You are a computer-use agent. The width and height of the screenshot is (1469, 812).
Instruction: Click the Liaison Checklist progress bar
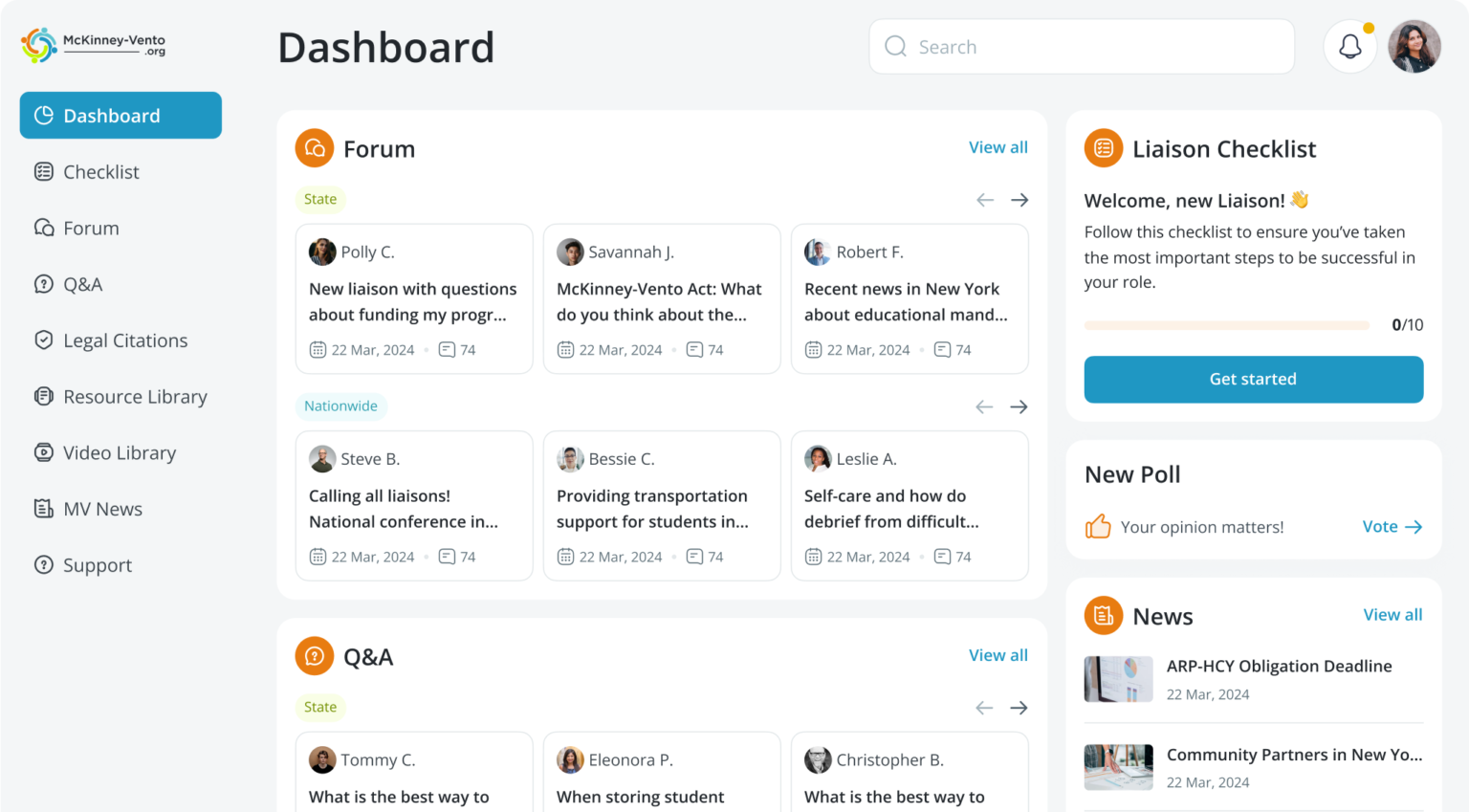point(1226,324)
